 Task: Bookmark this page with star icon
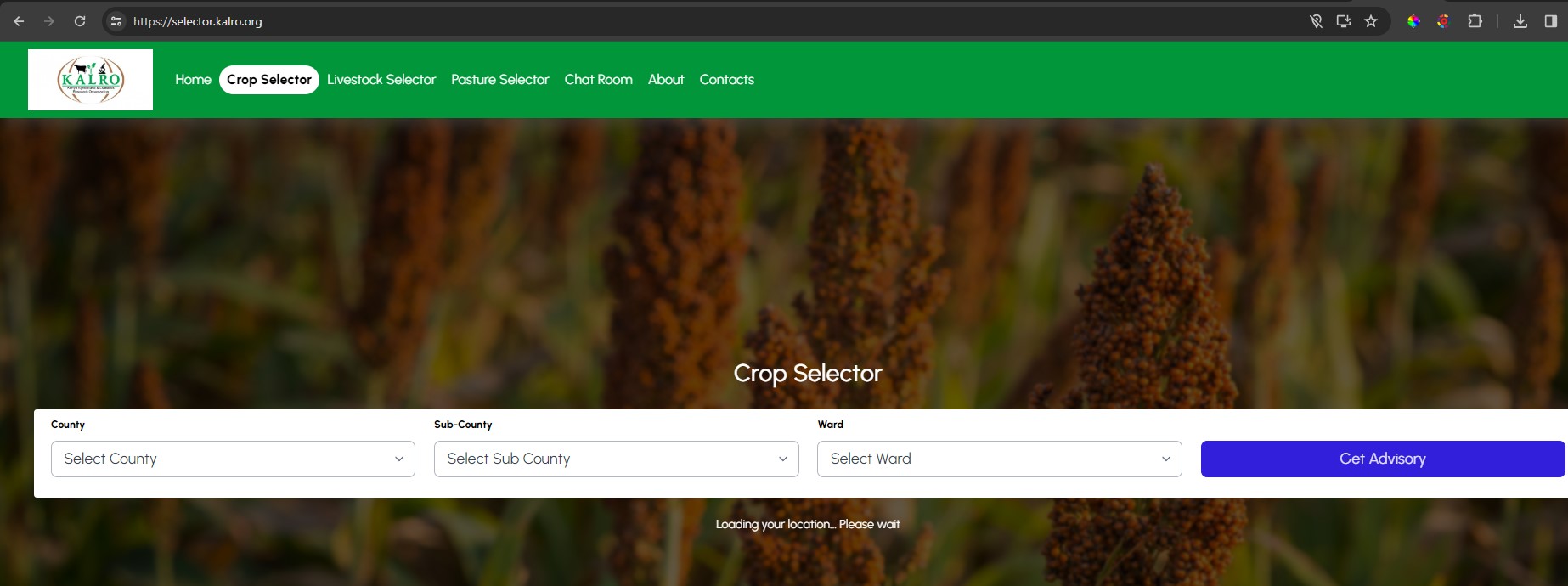coord(1371,21)
